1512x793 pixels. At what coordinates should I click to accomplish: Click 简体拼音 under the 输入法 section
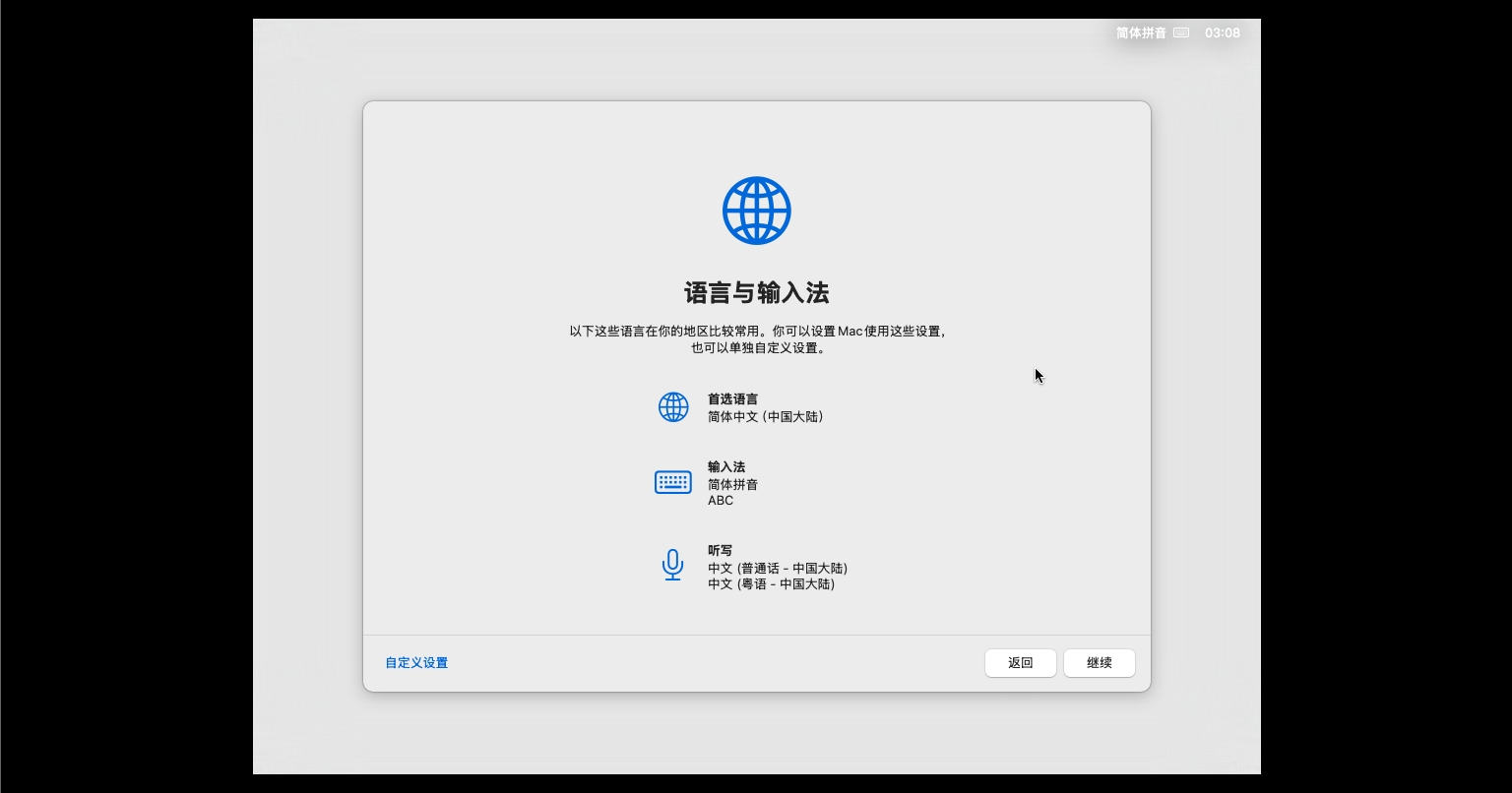click(x=732, y=484)
